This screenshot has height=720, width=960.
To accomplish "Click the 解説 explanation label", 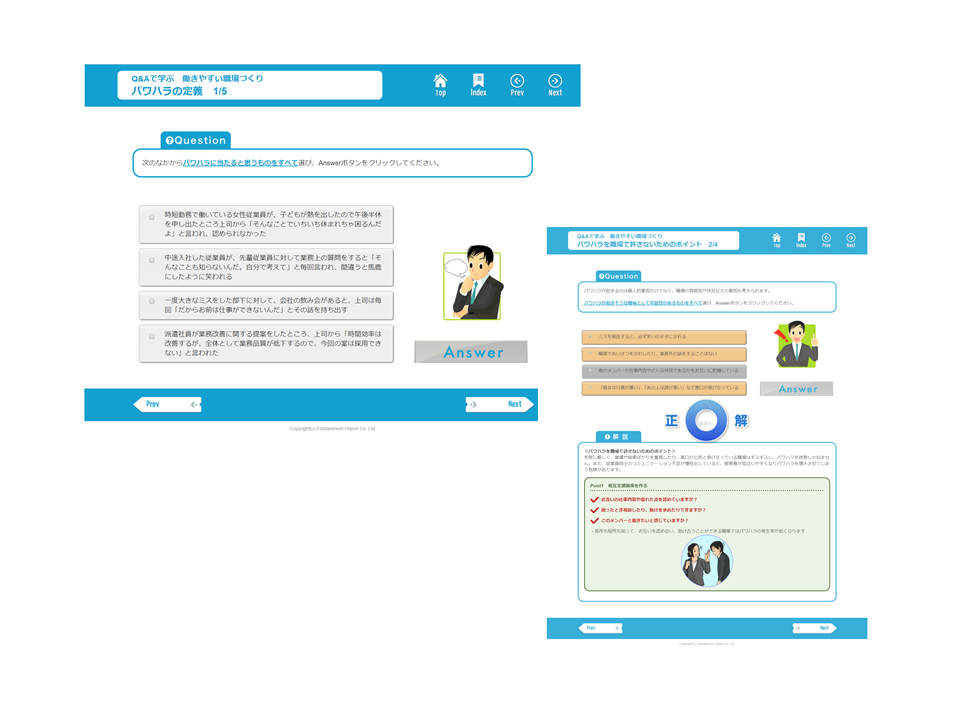I will pos(618,437).
